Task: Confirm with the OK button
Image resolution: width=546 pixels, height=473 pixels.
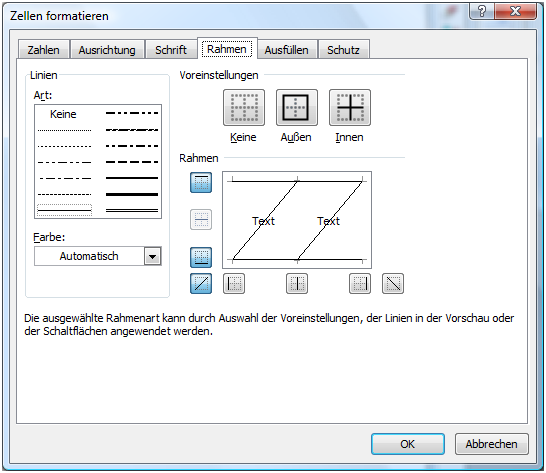Action: (408, 444)
